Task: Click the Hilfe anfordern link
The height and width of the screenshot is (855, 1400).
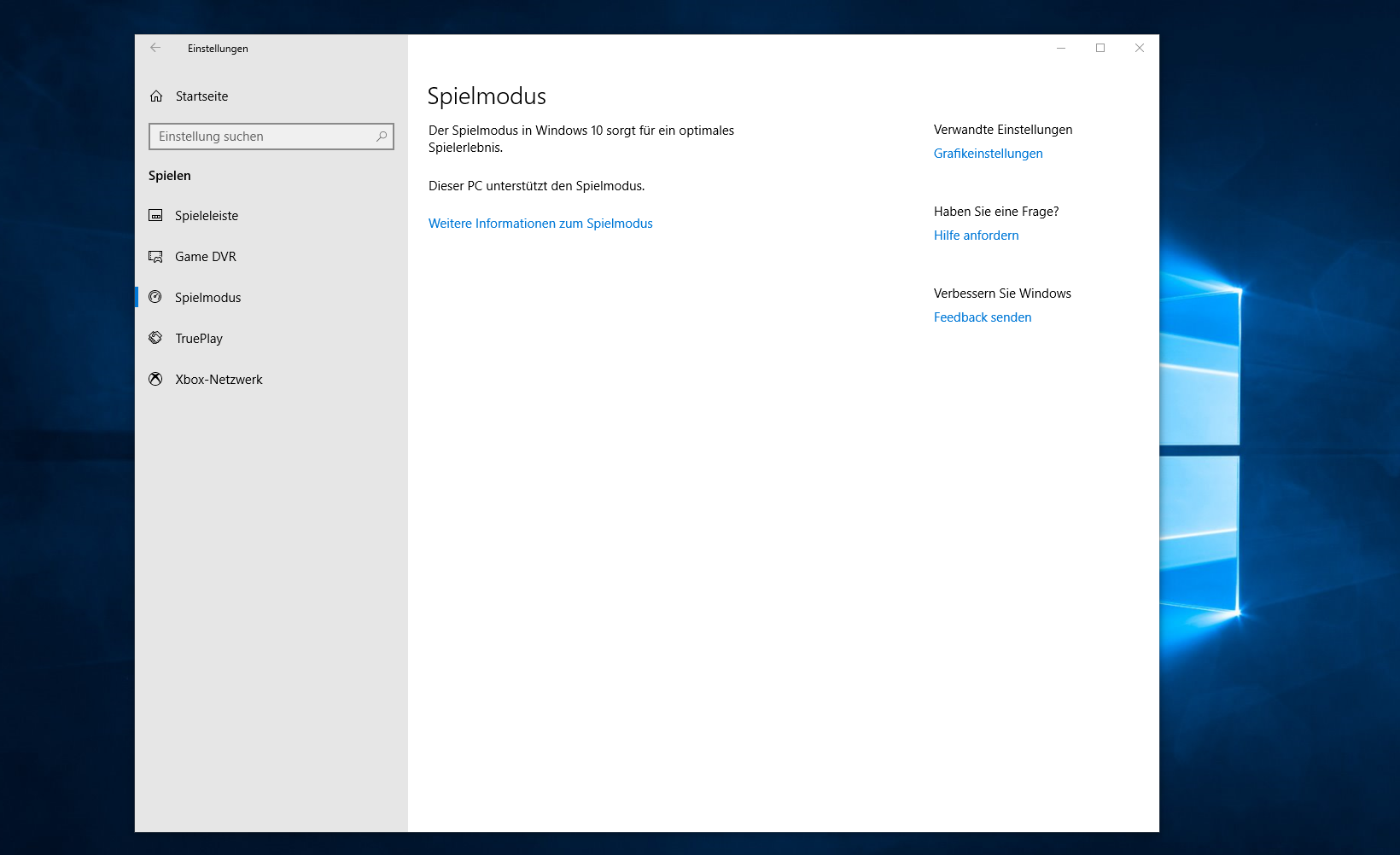Action: (976, 236)
